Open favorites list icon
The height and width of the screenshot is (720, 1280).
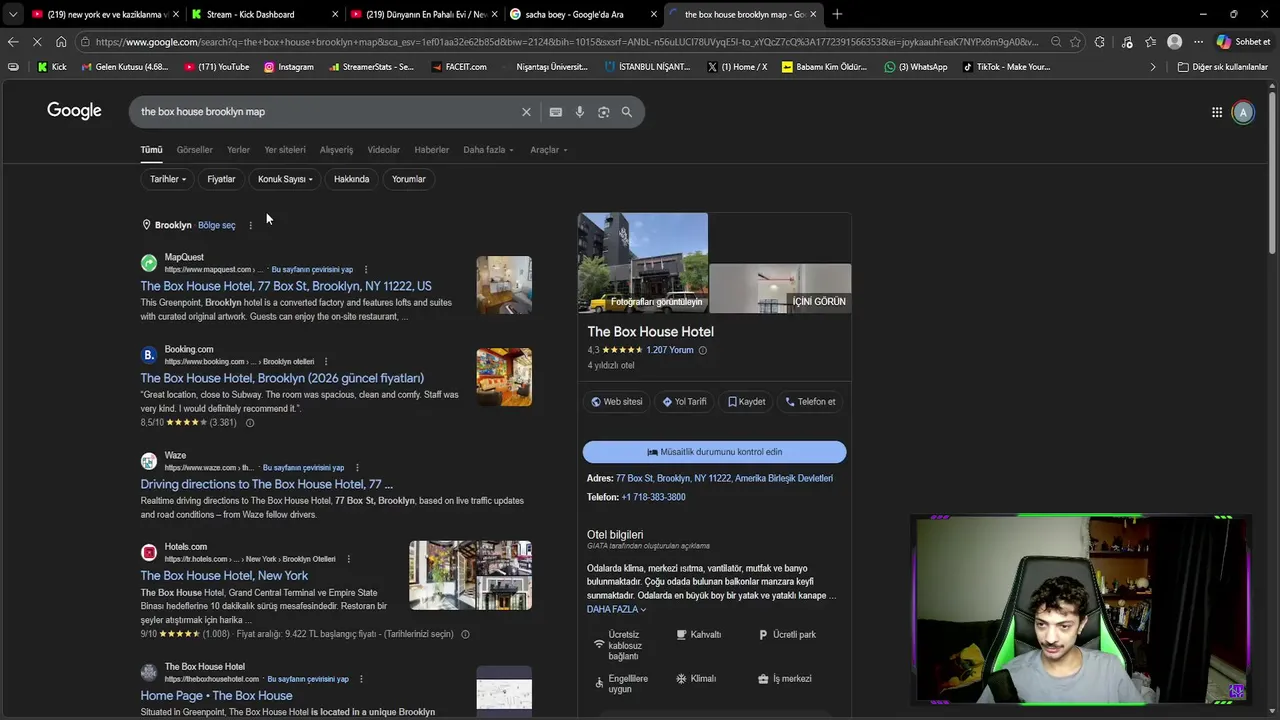1151,42
